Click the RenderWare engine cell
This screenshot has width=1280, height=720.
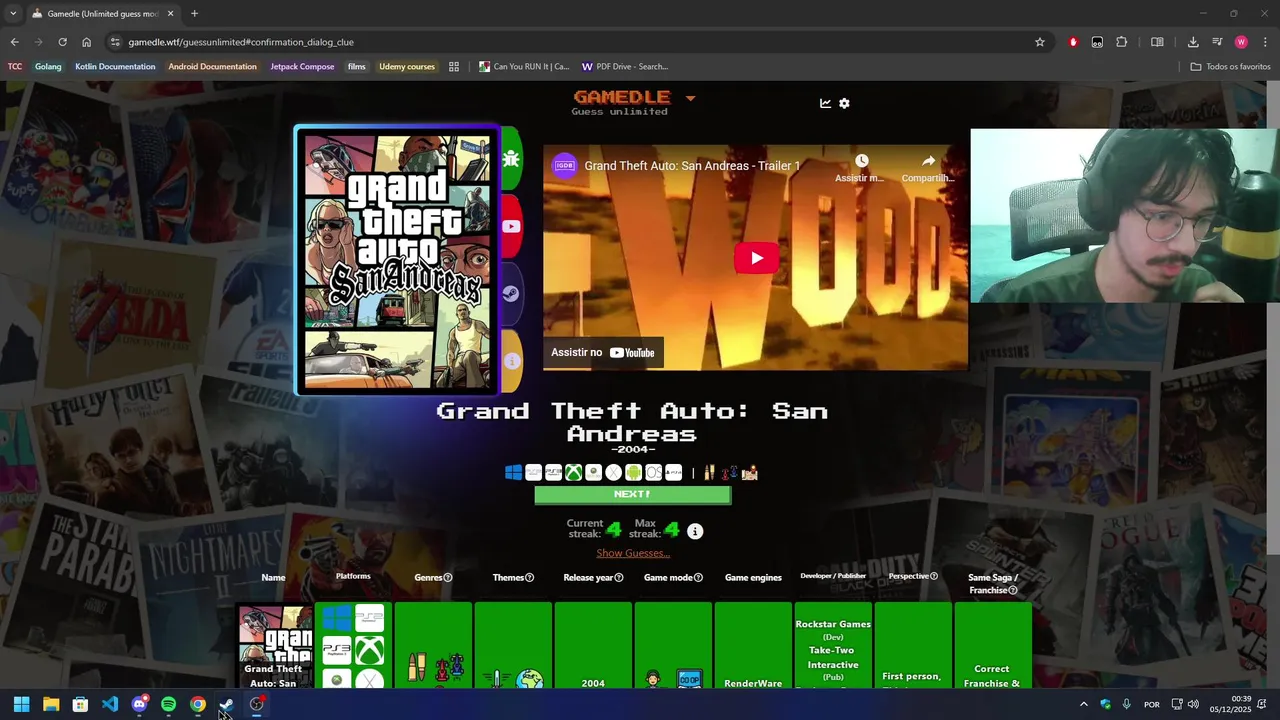coord(753,645)
